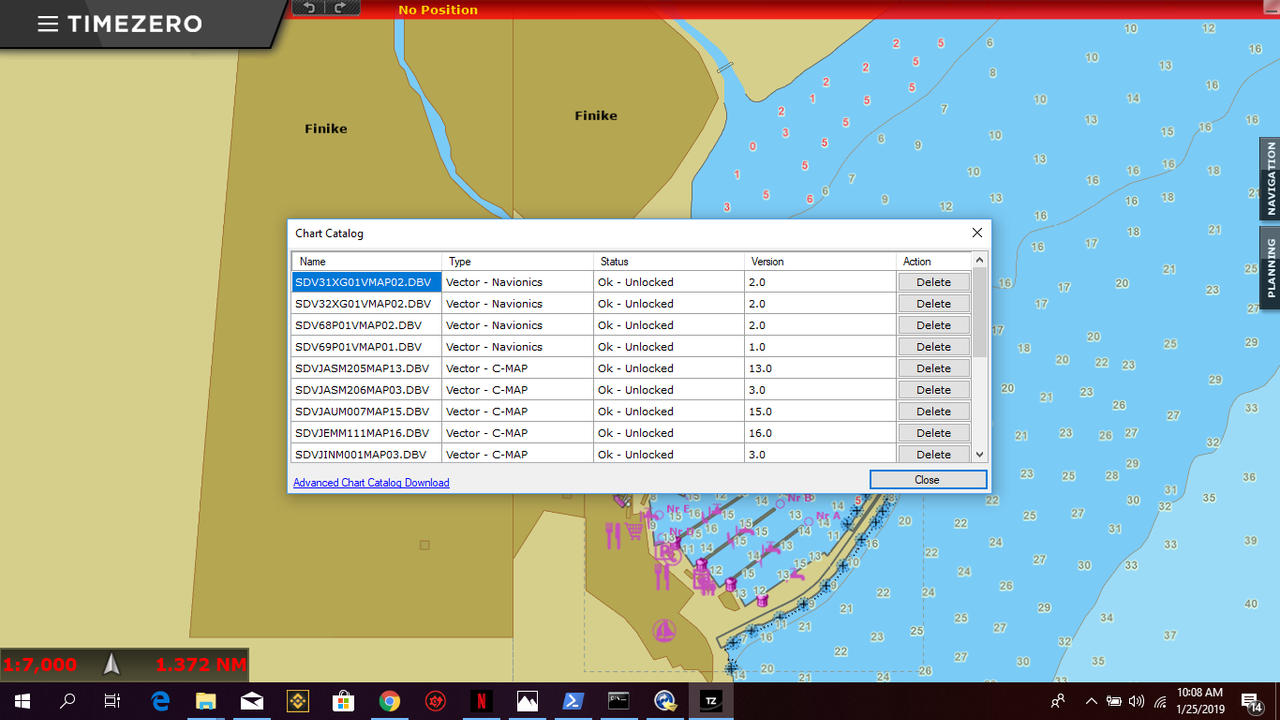Open PowerShell from the taskbar
Viewport: 1280px width, 720px height.
point(573,701)
